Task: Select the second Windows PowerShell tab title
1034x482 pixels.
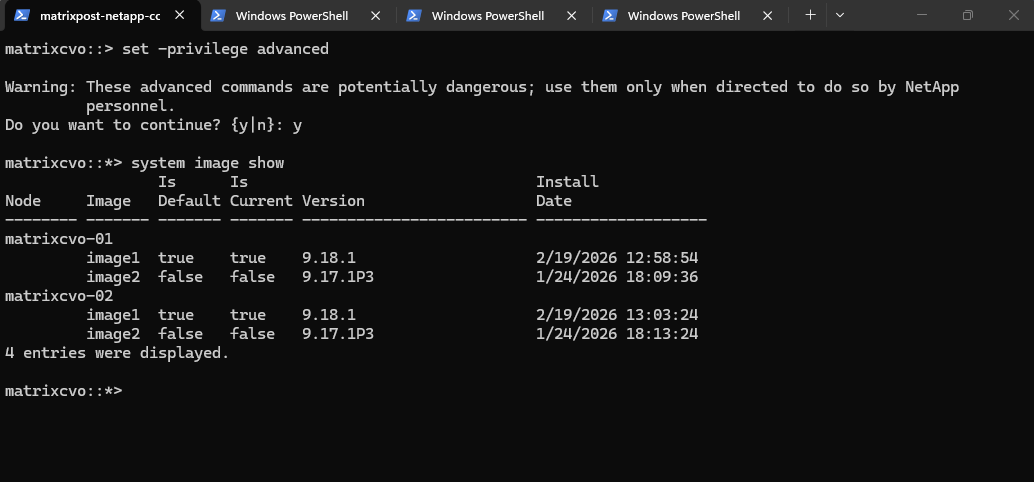Action: tap(292, 15)
